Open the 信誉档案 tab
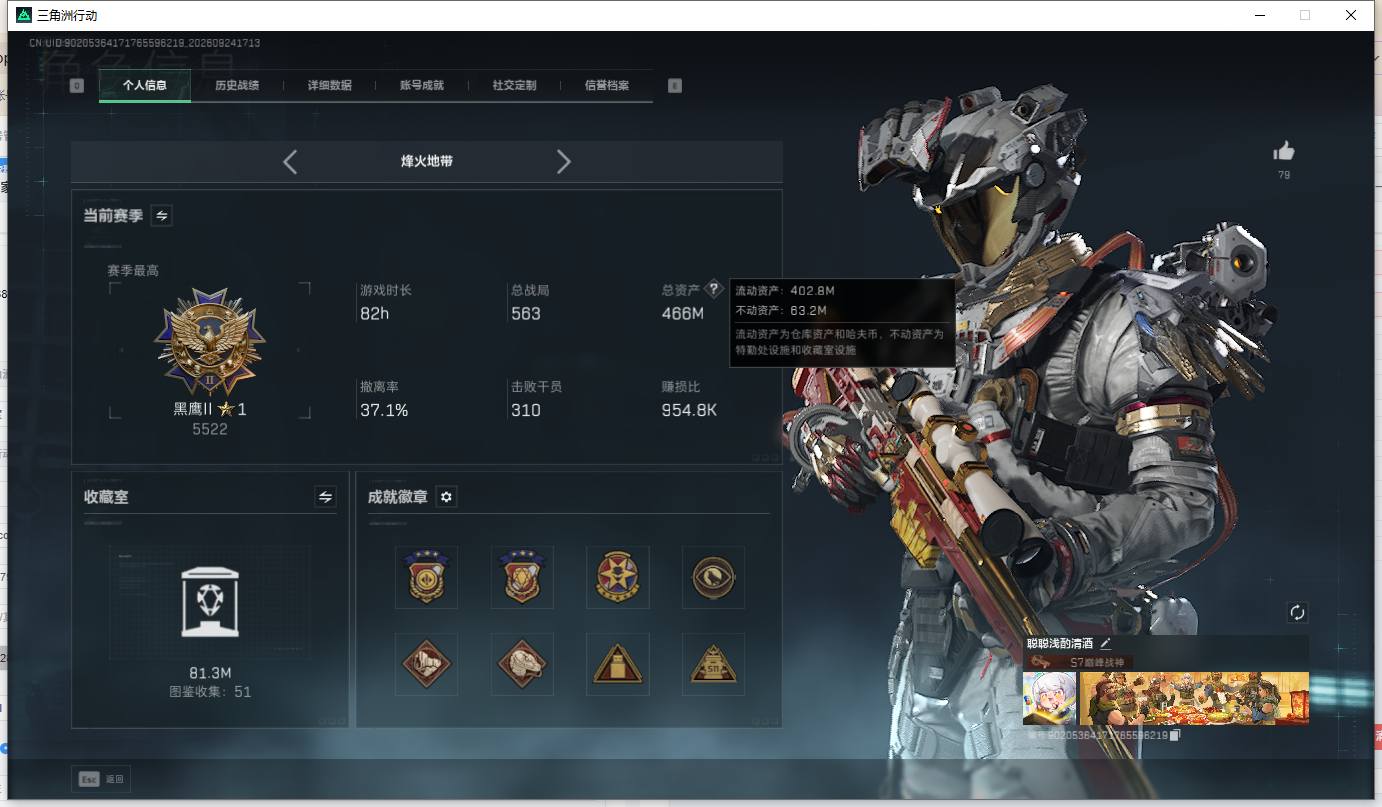 tap(607, 86)
